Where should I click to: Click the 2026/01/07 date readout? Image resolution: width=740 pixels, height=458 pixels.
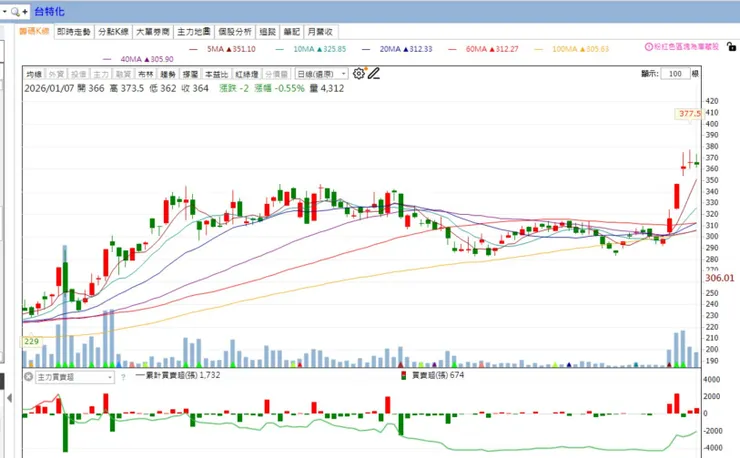(49, 88)
